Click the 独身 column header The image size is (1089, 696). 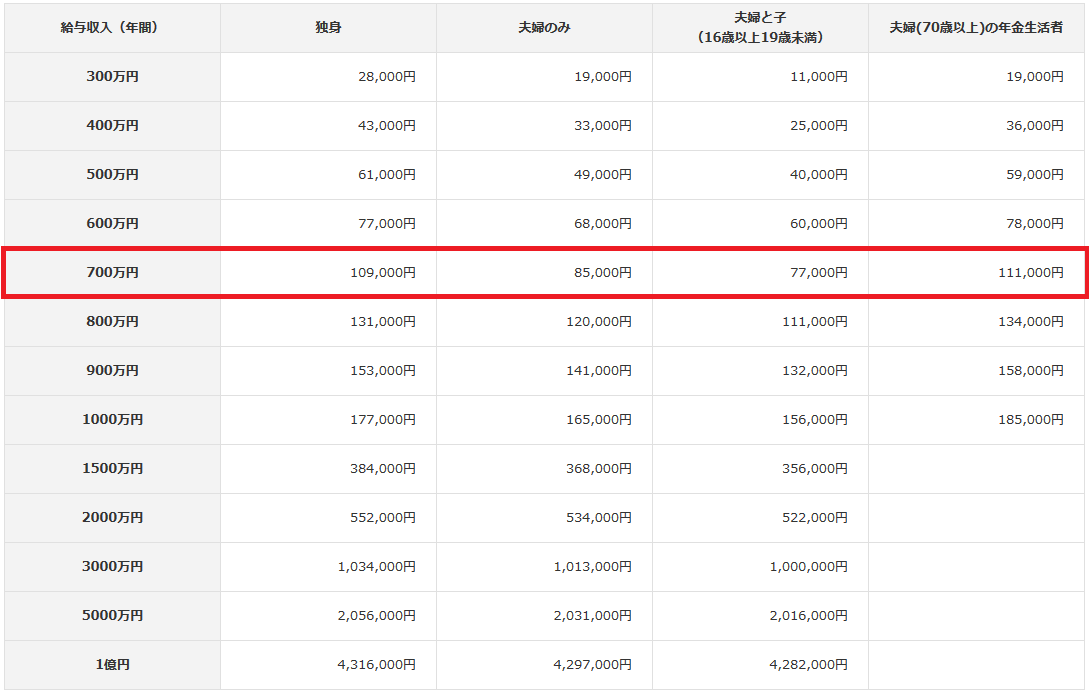tap(328, 28)
